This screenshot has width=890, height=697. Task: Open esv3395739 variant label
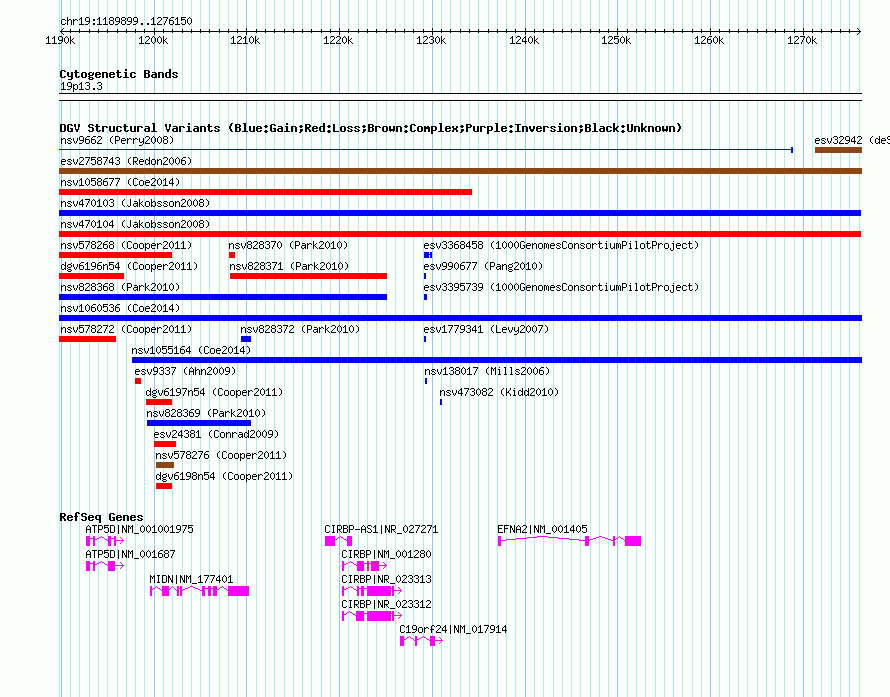pos(561,287)
